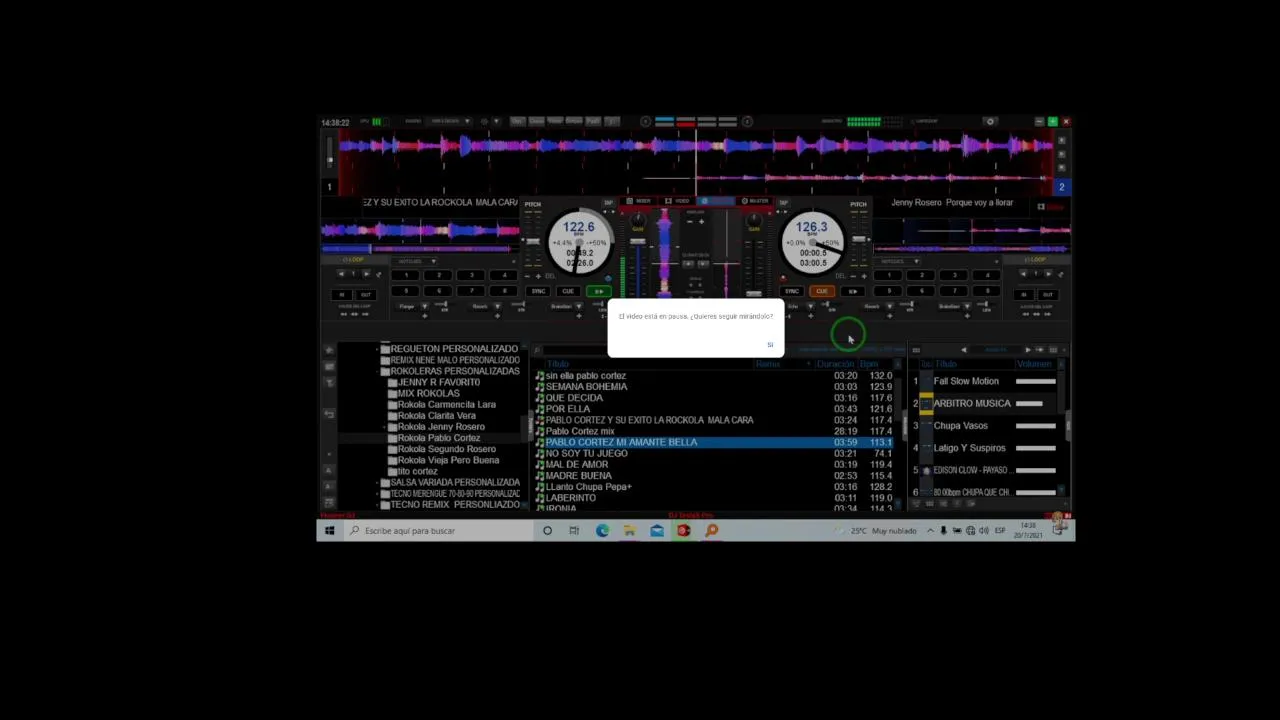Hit left deck hot cue pad 4
This screenshot has width=1280, height=720.
coord(504,275)
